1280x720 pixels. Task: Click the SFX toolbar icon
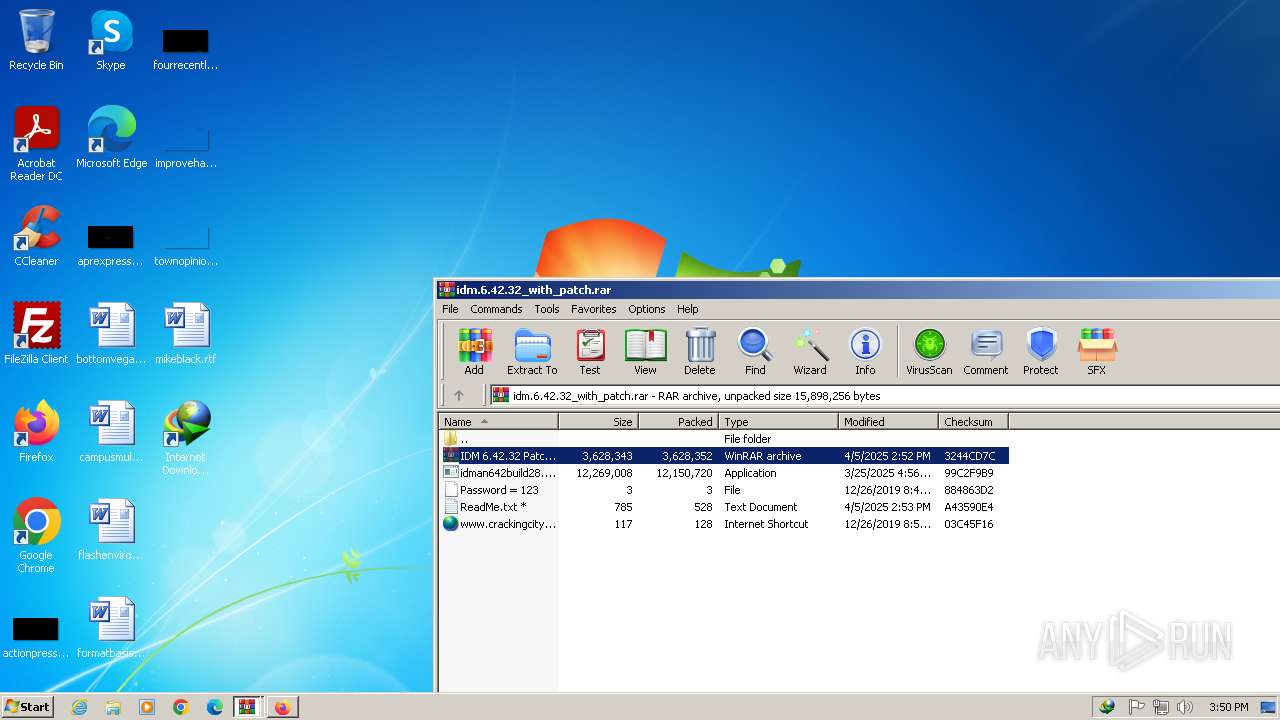pos(1097,352)
